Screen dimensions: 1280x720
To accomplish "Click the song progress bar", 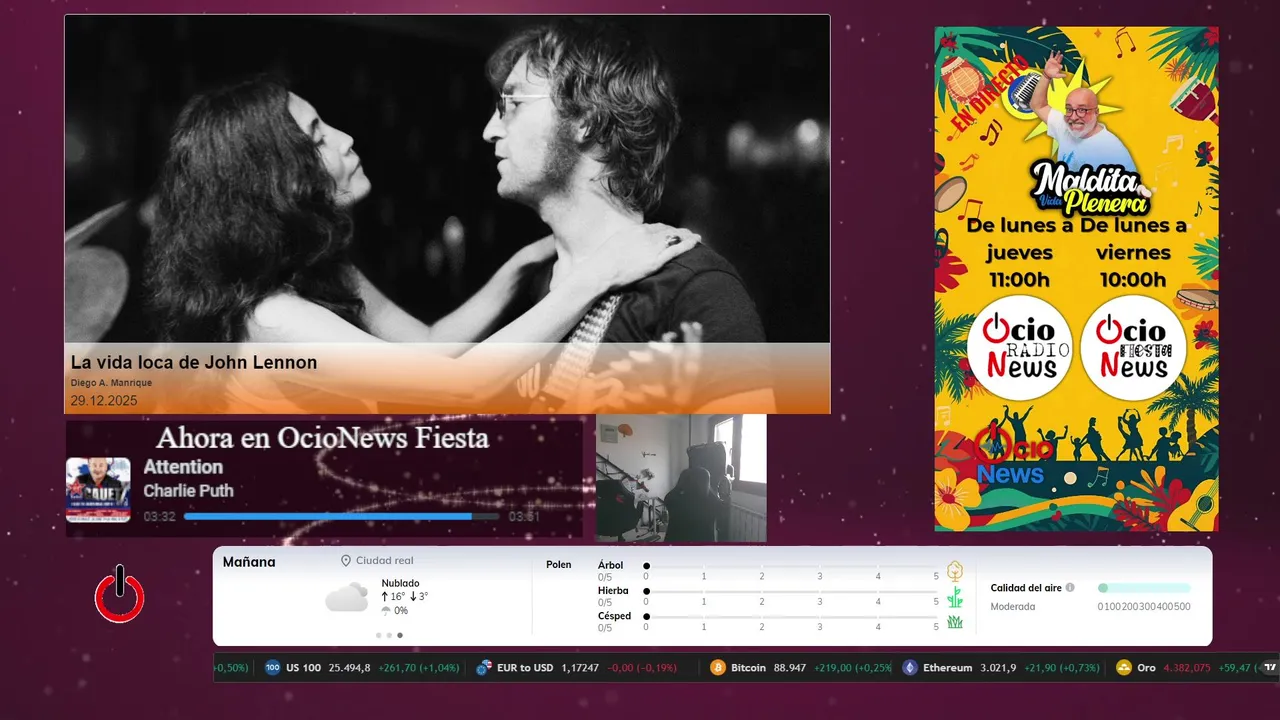I will (341, 517).
